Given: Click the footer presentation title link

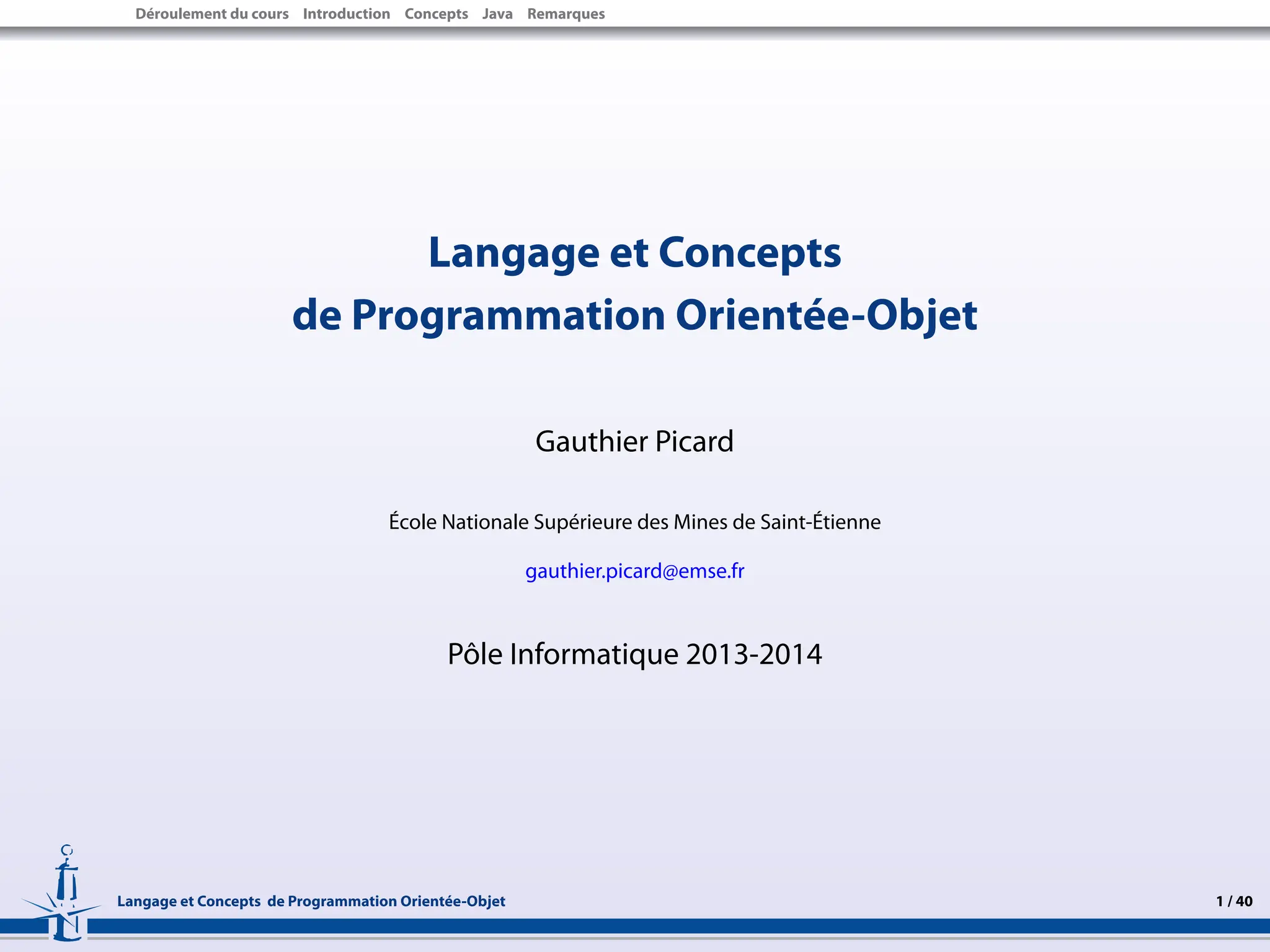Looking at the screenshot, I should [311, 901].
